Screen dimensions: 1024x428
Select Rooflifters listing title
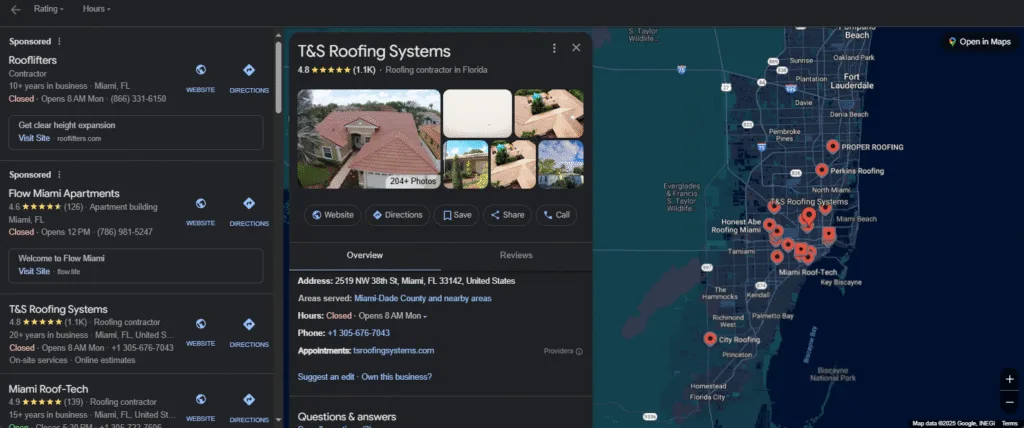pyautogui.click(x=33, y=60)
